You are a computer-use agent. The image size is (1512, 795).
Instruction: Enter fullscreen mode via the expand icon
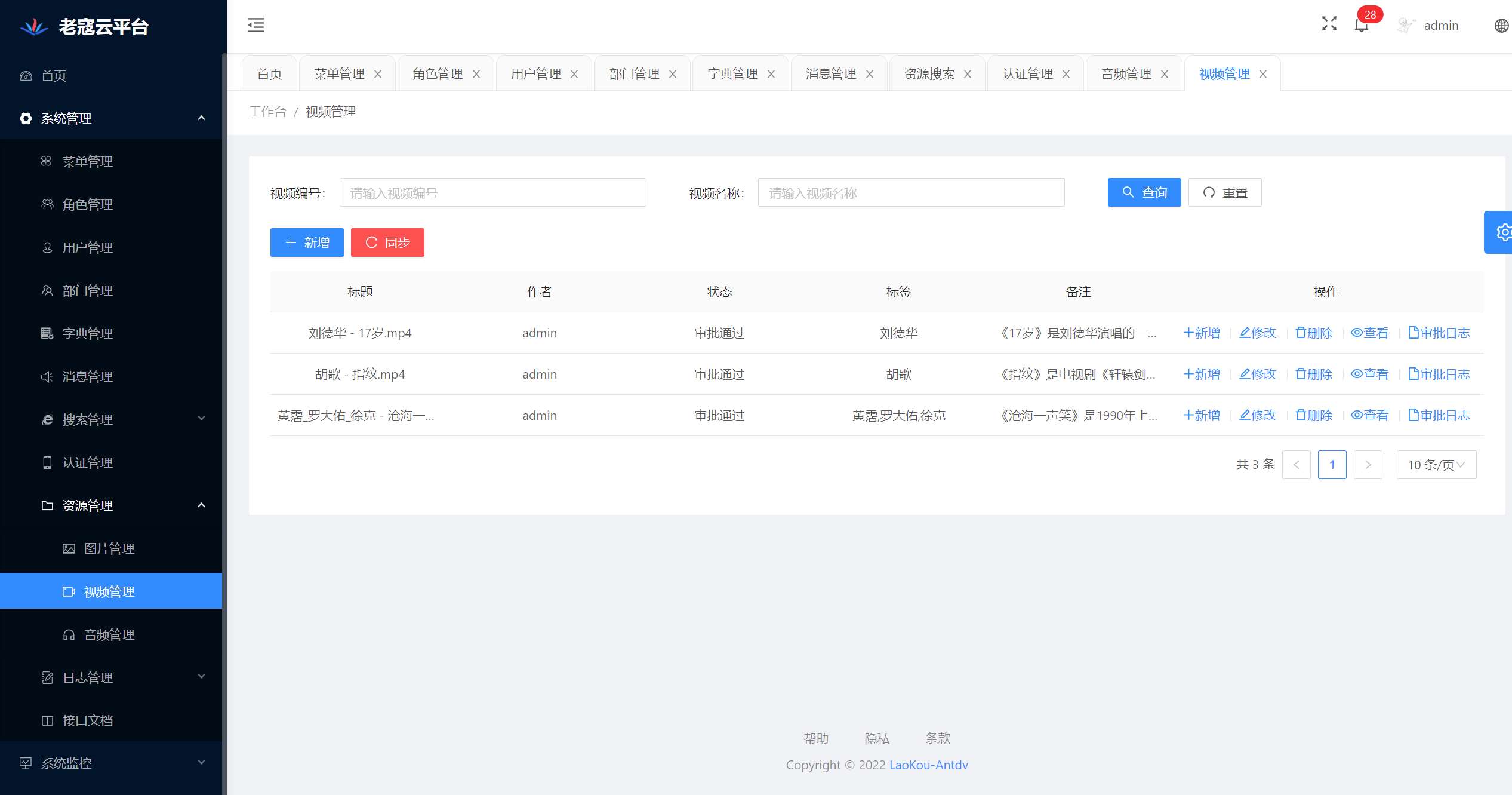1329,24
